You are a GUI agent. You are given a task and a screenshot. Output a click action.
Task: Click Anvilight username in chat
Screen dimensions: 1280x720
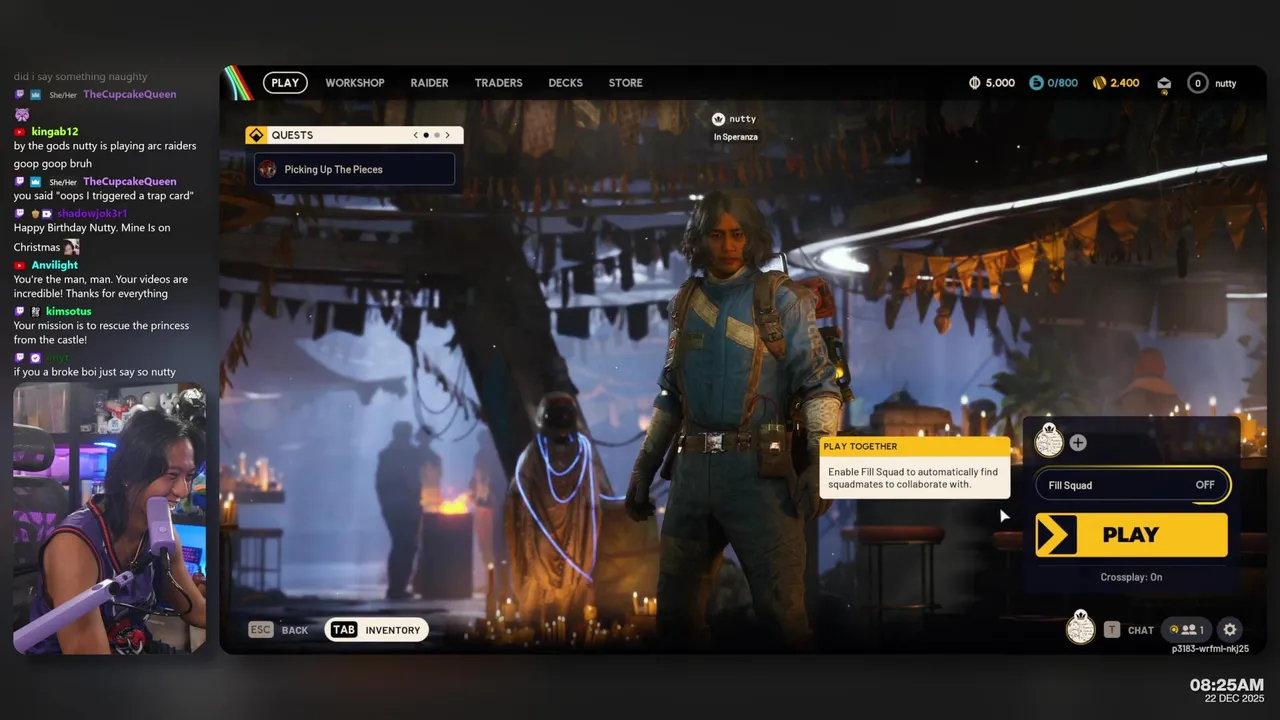point(55,265)
